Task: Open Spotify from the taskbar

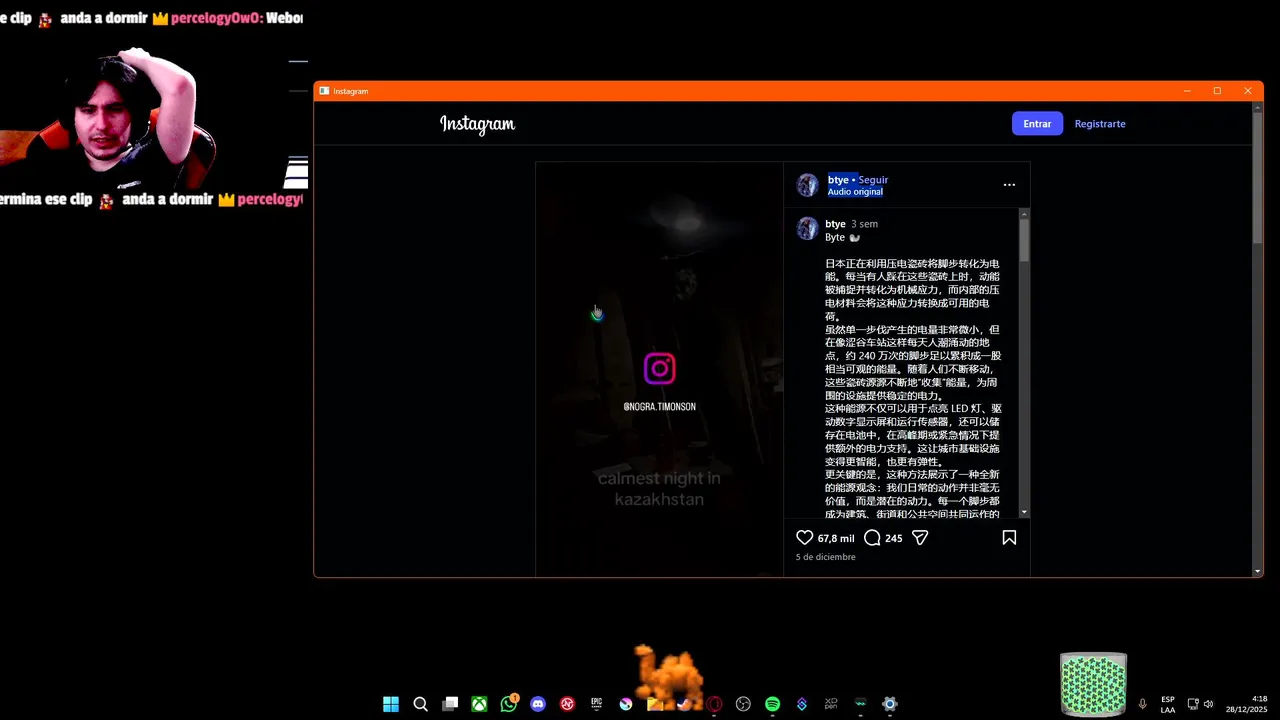Action: (772, 704)
